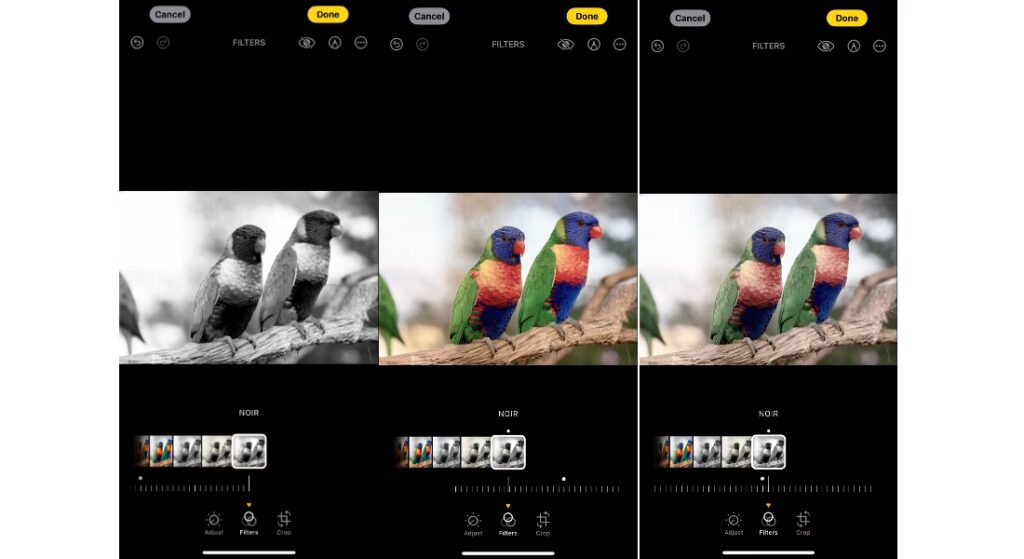1024x559 pixels.
Task: Expand the three-dot more menu in the left screenshot
Action: point(361,43)
